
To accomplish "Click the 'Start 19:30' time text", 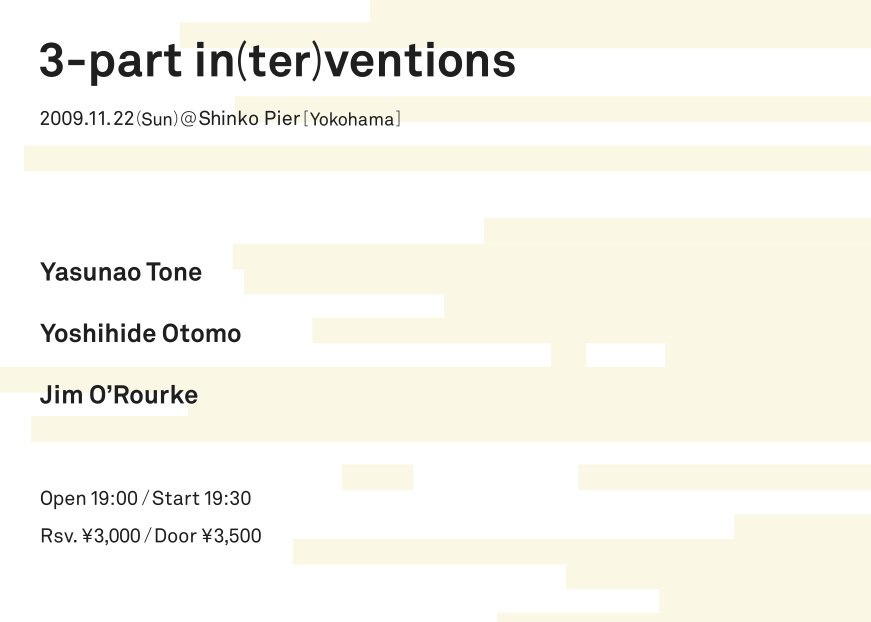I will [x=202, y=498].
